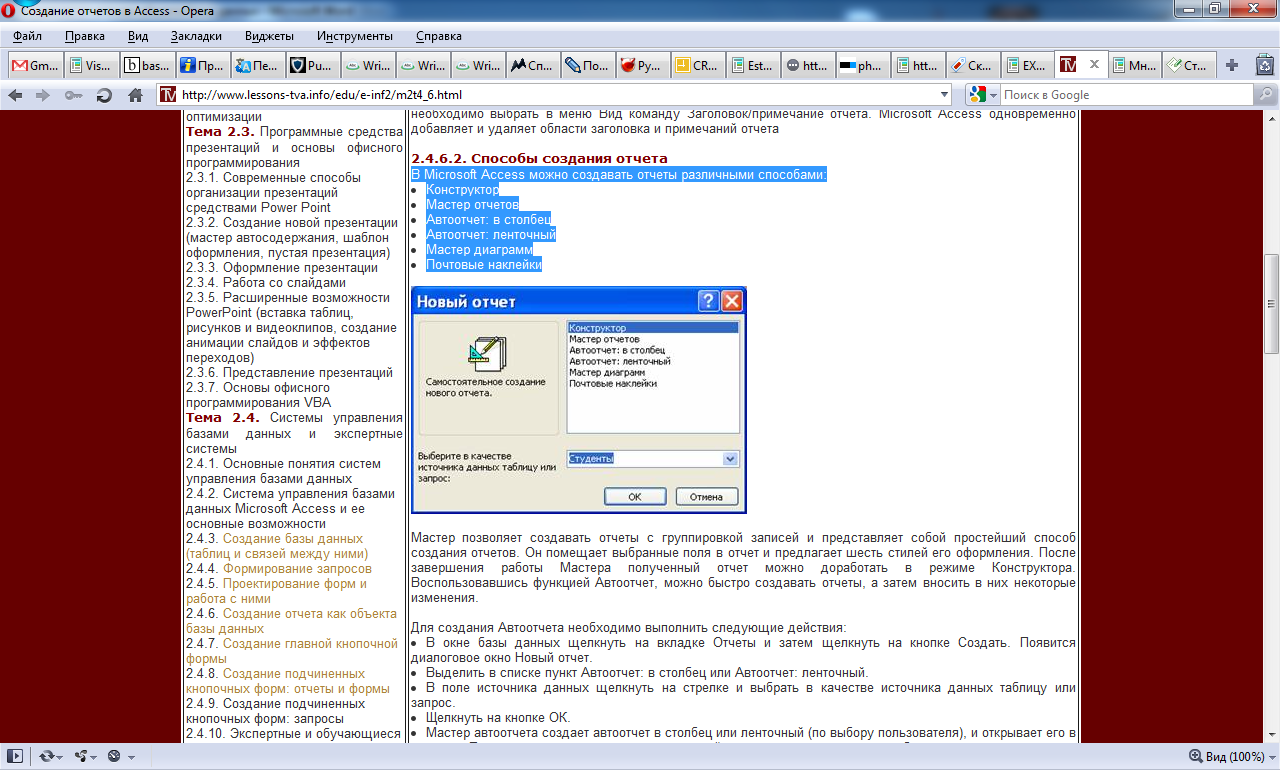Open the search engine selector dropdown
Viewport: 1280px width, 770px height.
[993, 95]
